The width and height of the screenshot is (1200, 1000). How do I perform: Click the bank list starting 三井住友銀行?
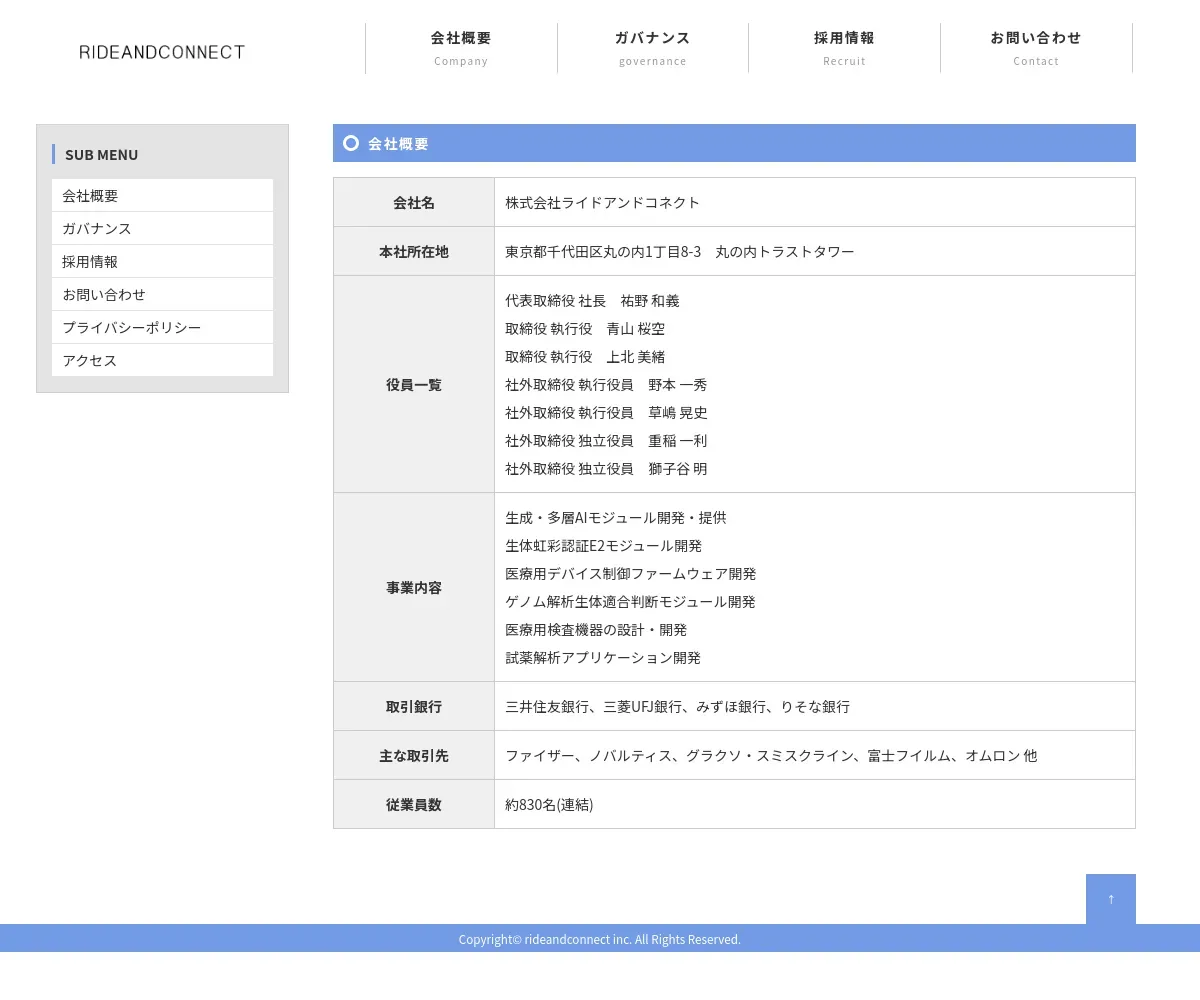click(x=678, y=706)
